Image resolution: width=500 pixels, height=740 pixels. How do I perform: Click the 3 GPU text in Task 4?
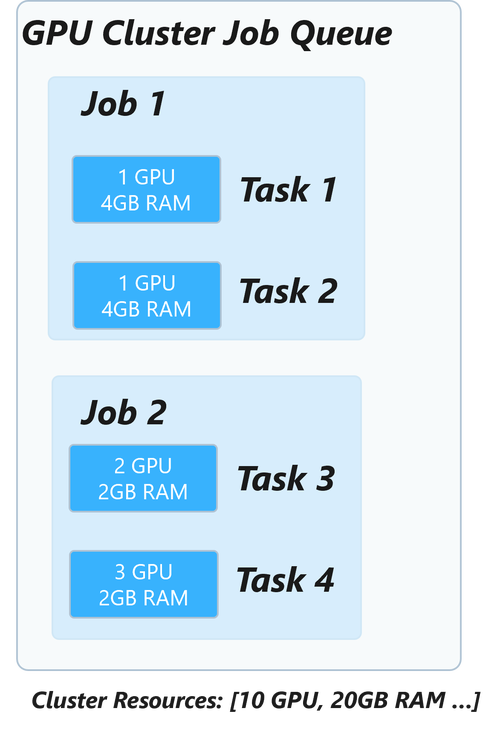(144, 572)
